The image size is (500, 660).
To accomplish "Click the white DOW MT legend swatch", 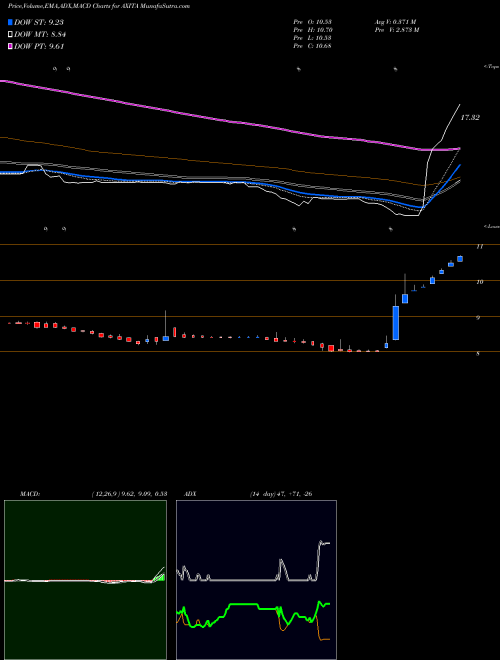I will [x=10, y=35].
